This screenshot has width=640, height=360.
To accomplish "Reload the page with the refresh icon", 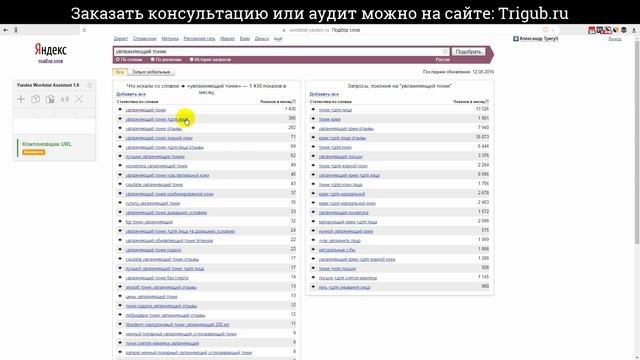I will (x=84, y=30).
